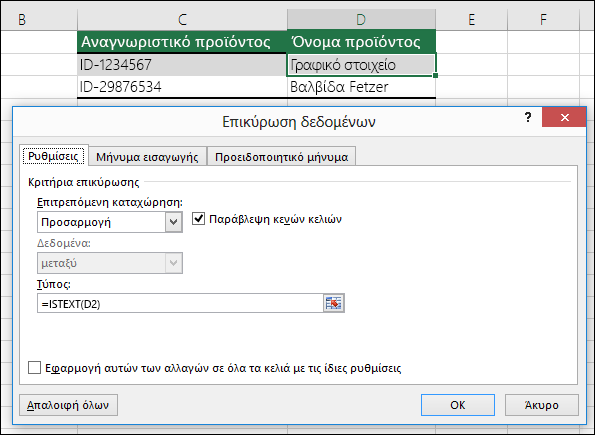Open the Προσαρμογή dropdown arrow
This screenshot has height=435, width=595.
(x=174, y=222)
